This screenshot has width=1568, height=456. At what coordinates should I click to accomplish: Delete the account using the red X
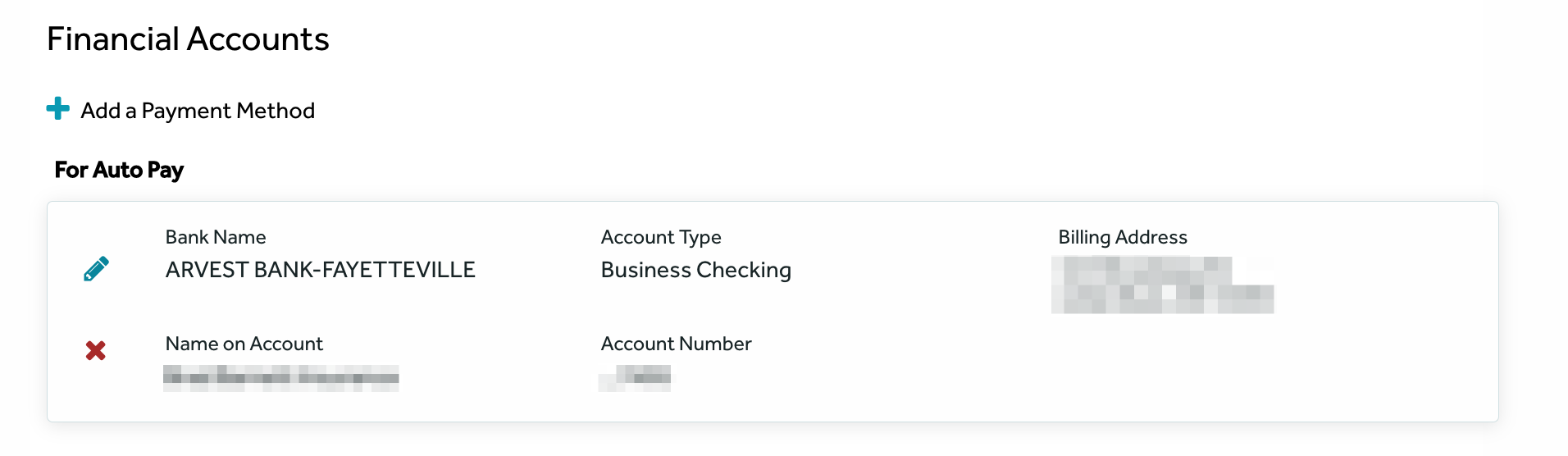[96, 351]
